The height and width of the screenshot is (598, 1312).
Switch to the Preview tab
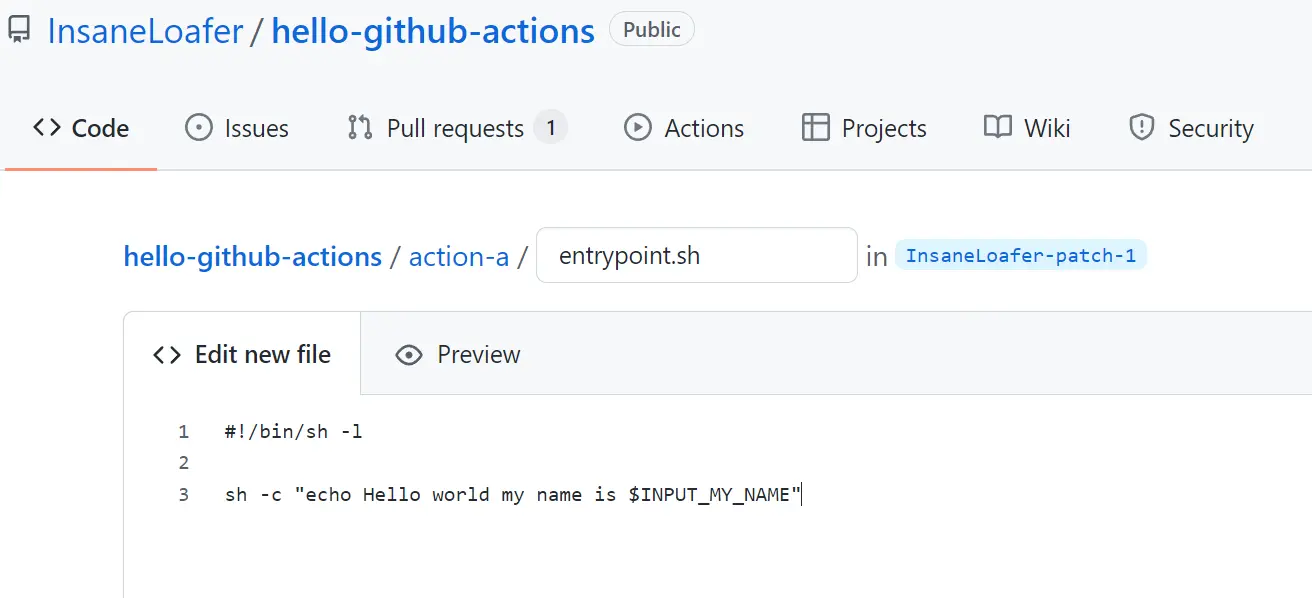458,355
